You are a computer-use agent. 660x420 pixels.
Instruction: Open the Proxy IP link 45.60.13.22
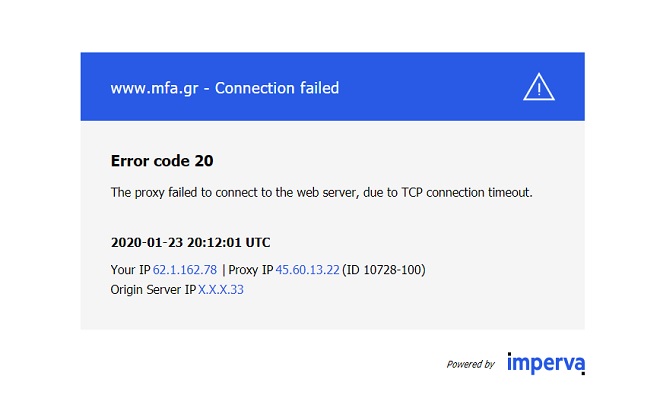[308, 270]
